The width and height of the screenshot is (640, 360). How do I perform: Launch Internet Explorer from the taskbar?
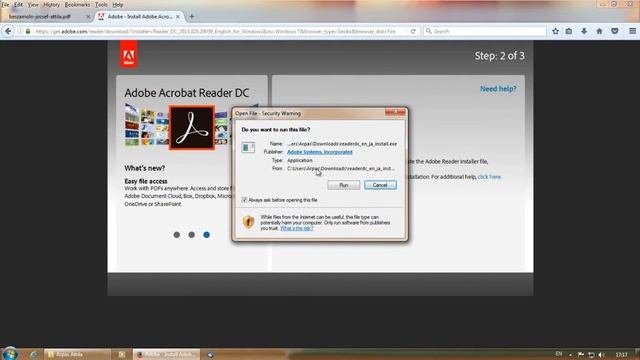[33, 354]
